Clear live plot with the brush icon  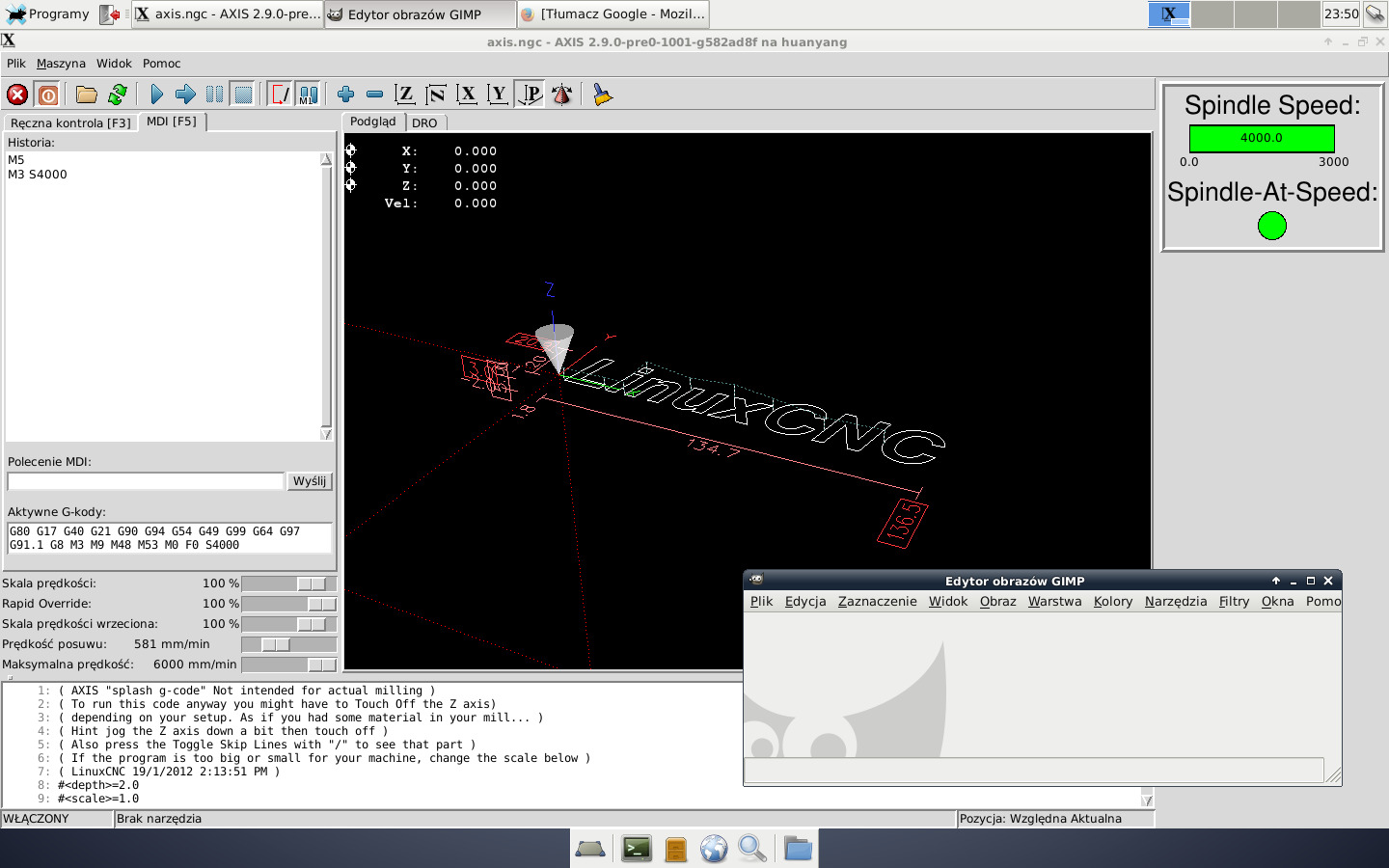[x=603, y=95]
